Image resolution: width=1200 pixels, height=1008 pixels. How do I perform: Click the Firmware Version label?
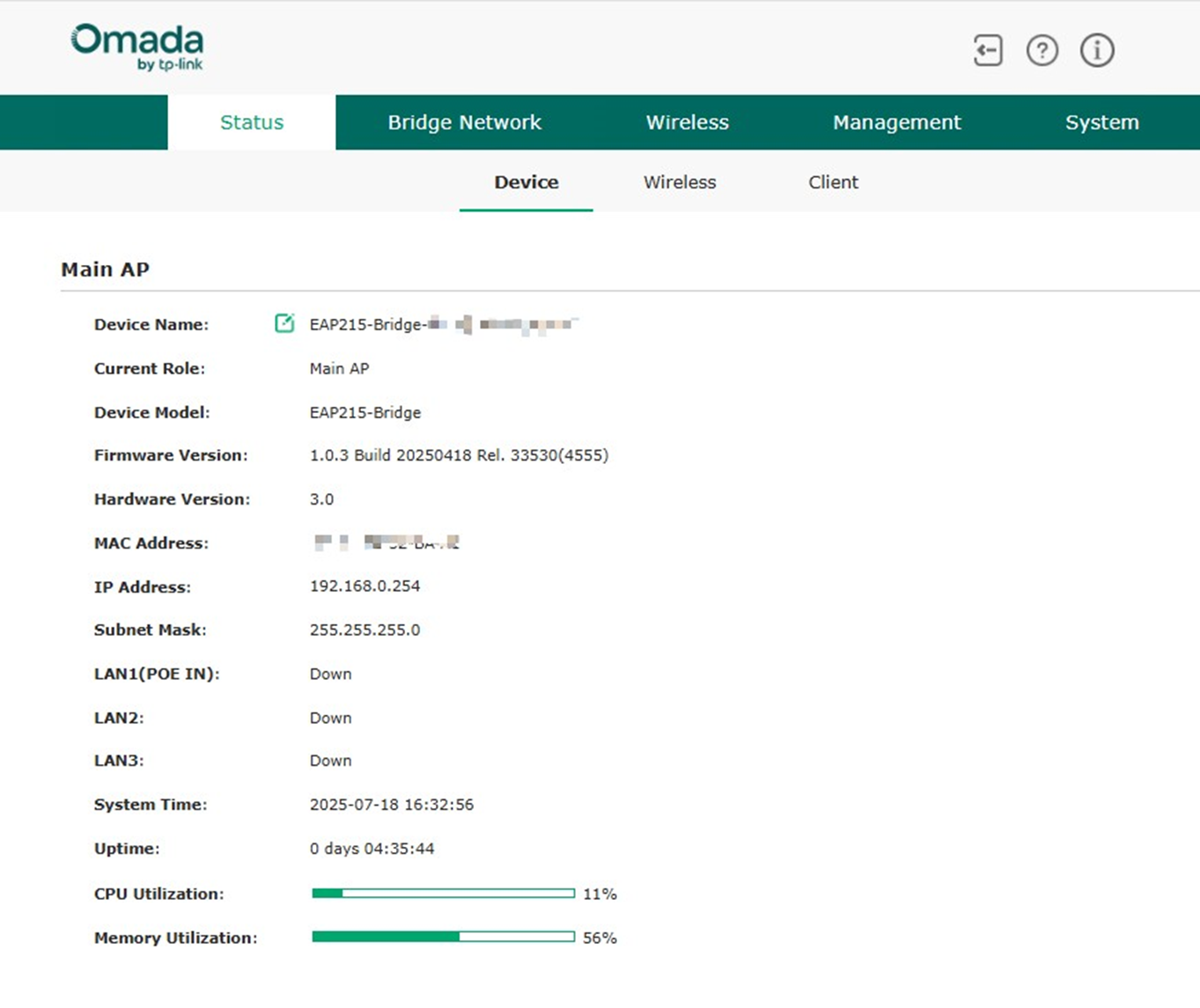click(171, 455)
